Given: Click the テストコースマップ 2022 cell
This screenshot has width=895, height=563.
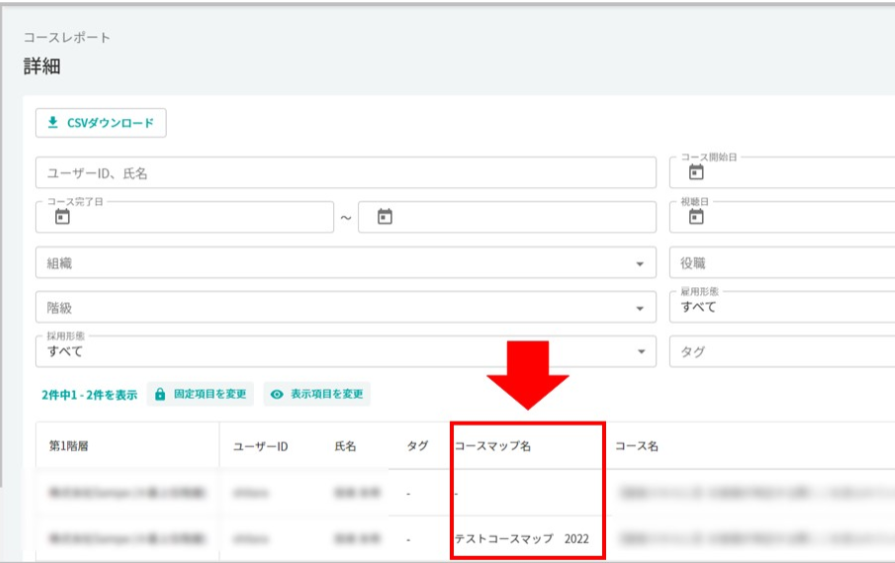Looking at the screenshot, I should [522, 538].
